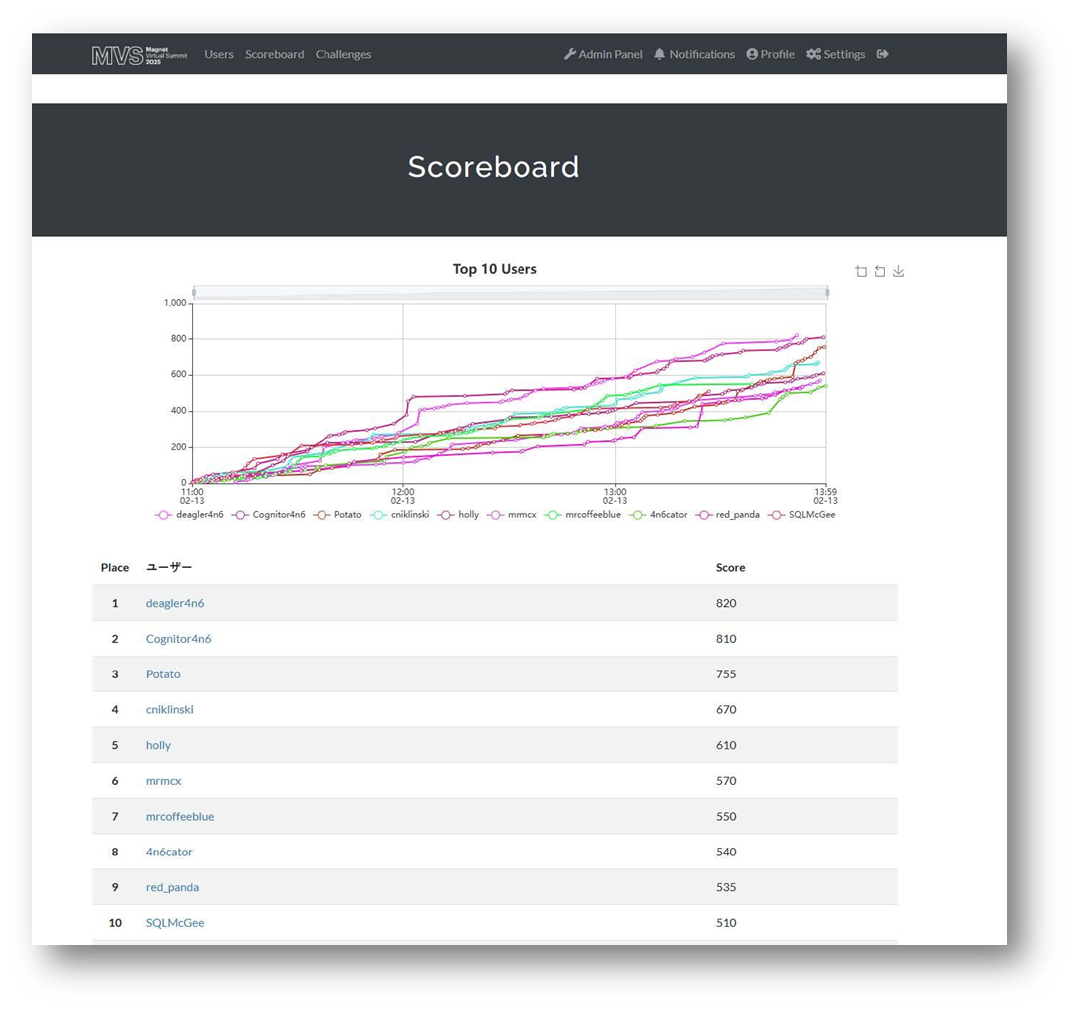The height and width of the screenshot is (1010, 1072).
Task: Log out using the exit icon
Action: click(884, 54)
